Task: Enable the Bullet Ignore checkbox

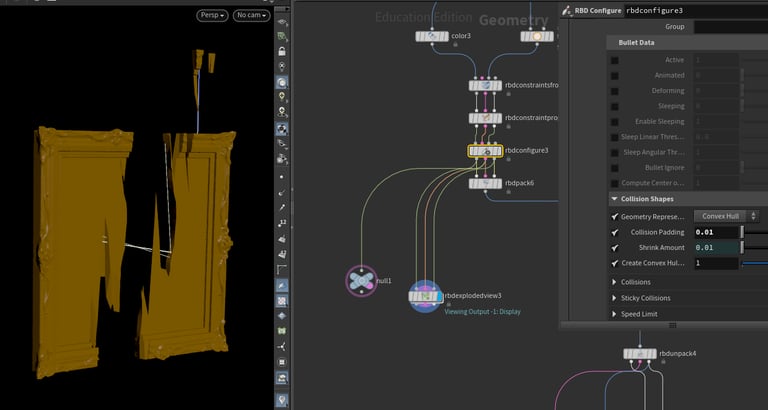Action: pyautogui.click(x=615, y=168)
